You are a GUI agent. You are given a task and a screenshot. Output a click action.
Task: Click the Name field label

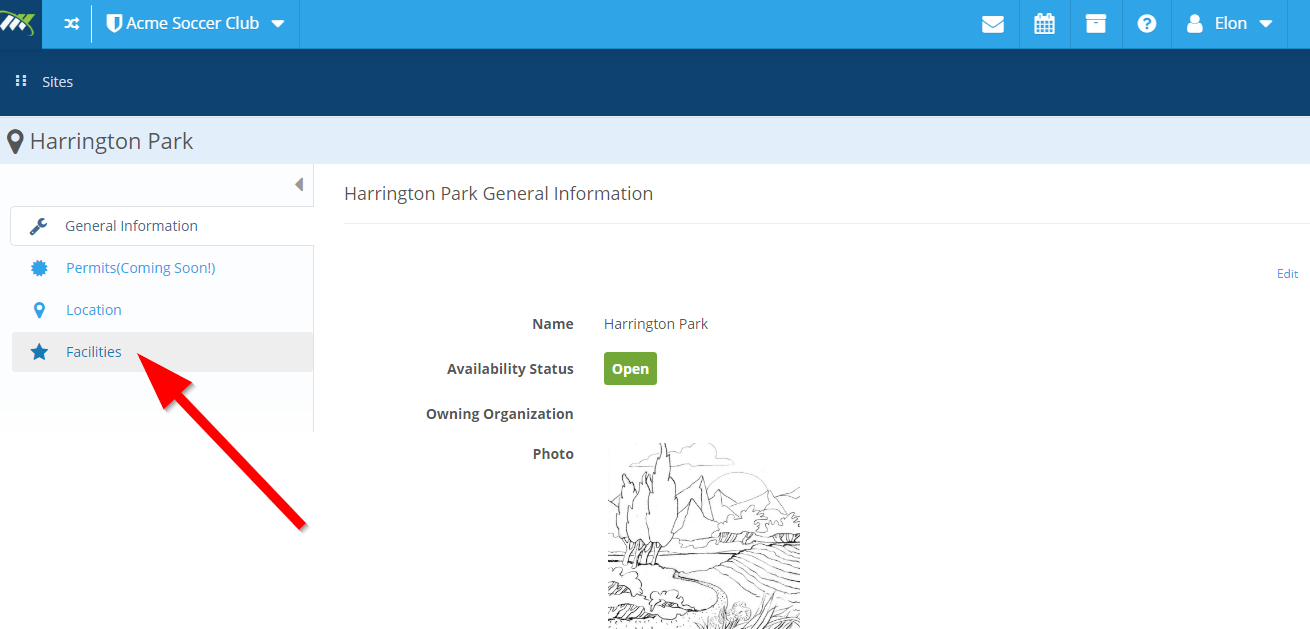click(x=553, y=324)
